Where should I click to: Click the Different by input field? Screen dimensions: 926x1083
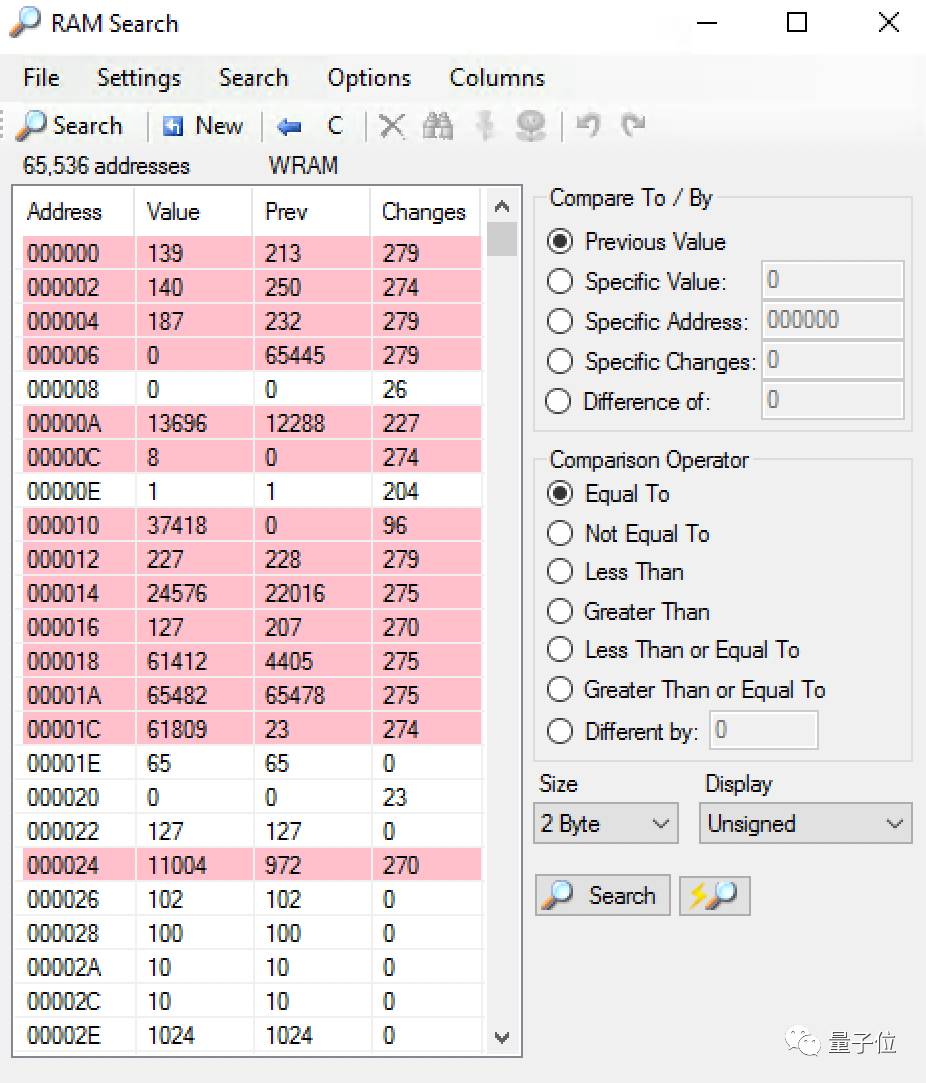point(764,730)
